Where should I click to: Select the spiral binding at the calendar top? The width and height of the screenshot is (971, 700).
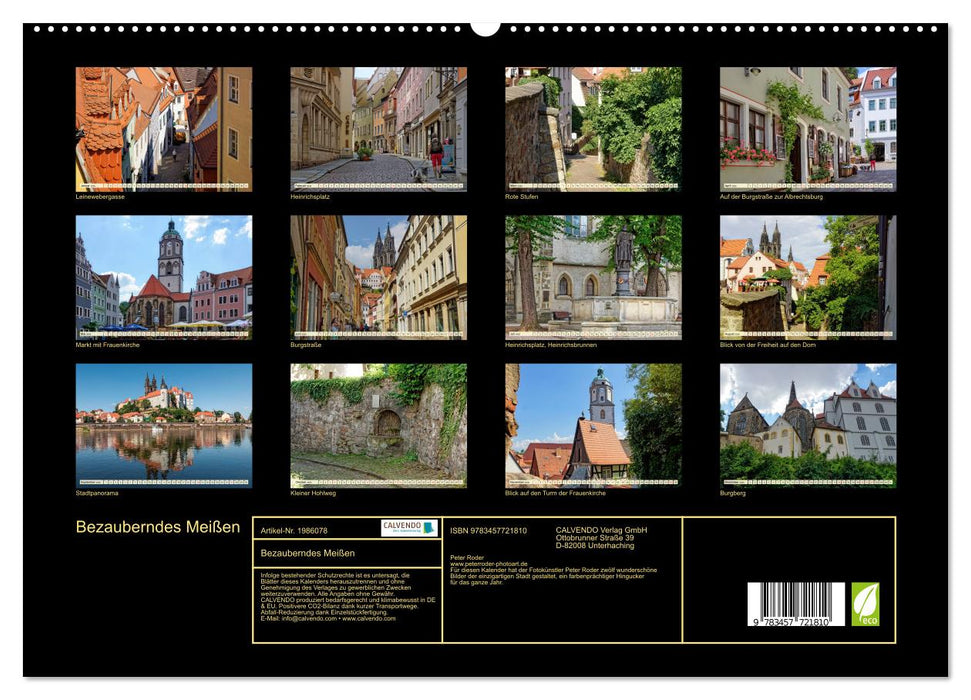coord(485,25)
